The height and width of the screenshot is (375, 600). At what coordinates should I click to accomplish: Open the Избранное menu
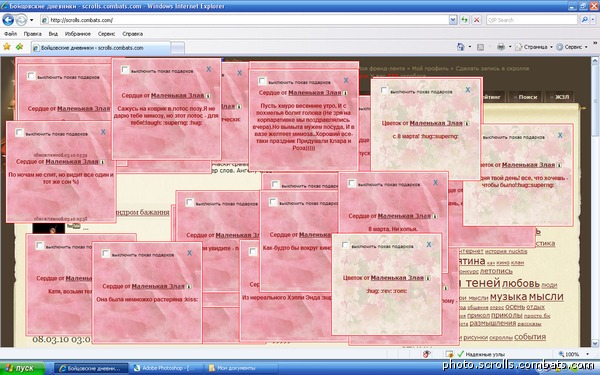pyautogui.click(x=78, y=34)
